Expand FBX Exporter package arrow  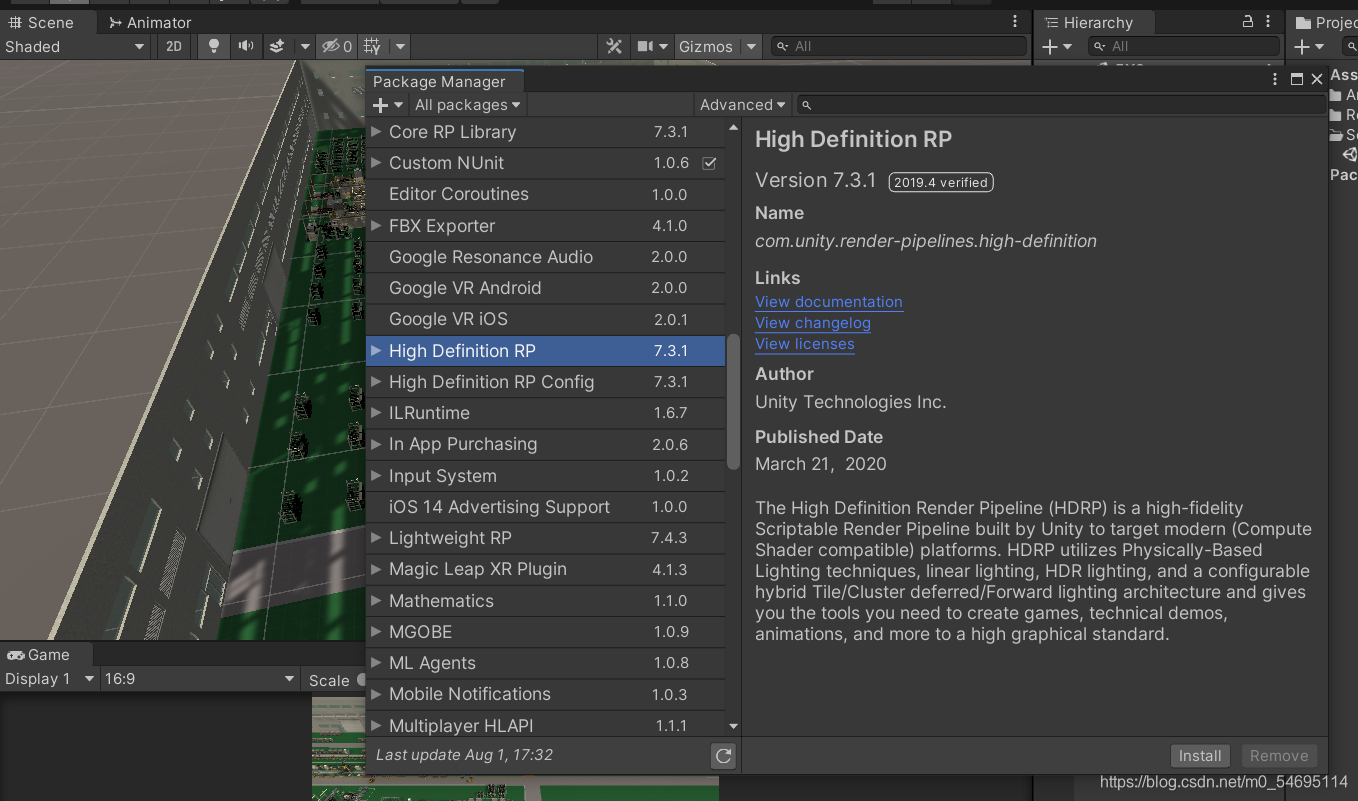376,226
